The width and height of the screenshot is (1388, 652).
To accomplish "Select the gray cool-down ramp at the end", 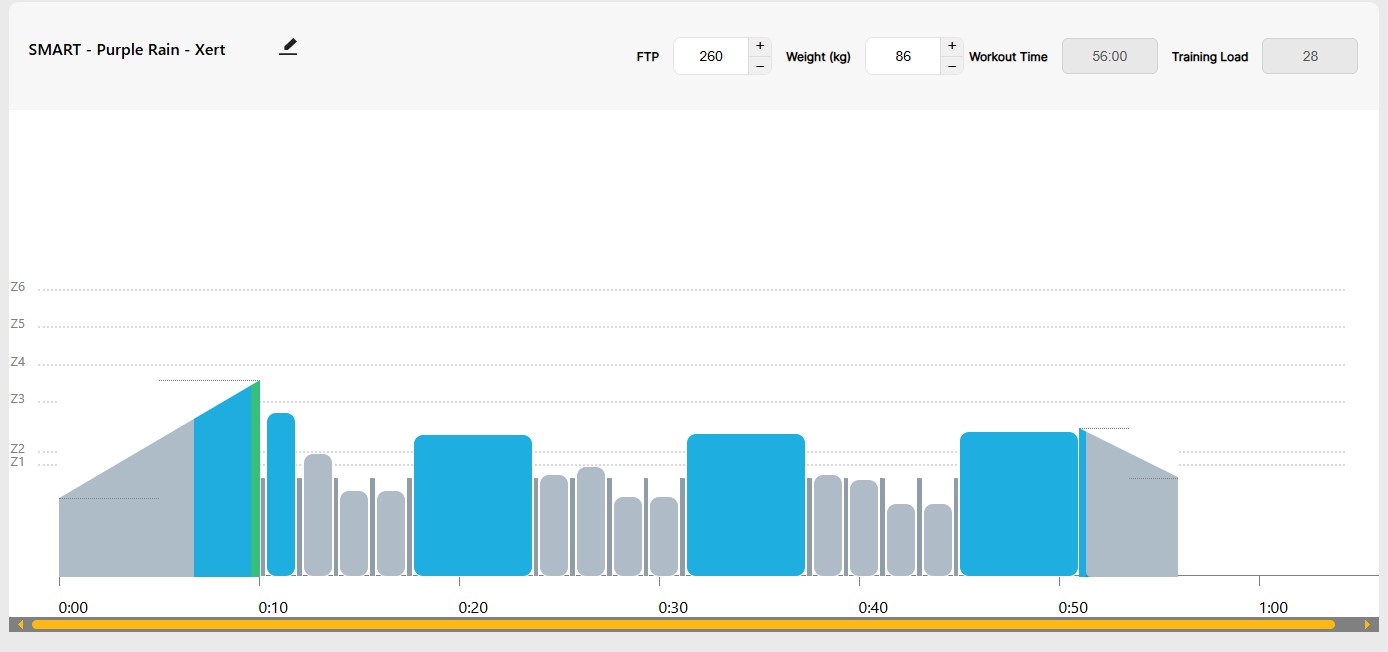I will [1130, 520].
